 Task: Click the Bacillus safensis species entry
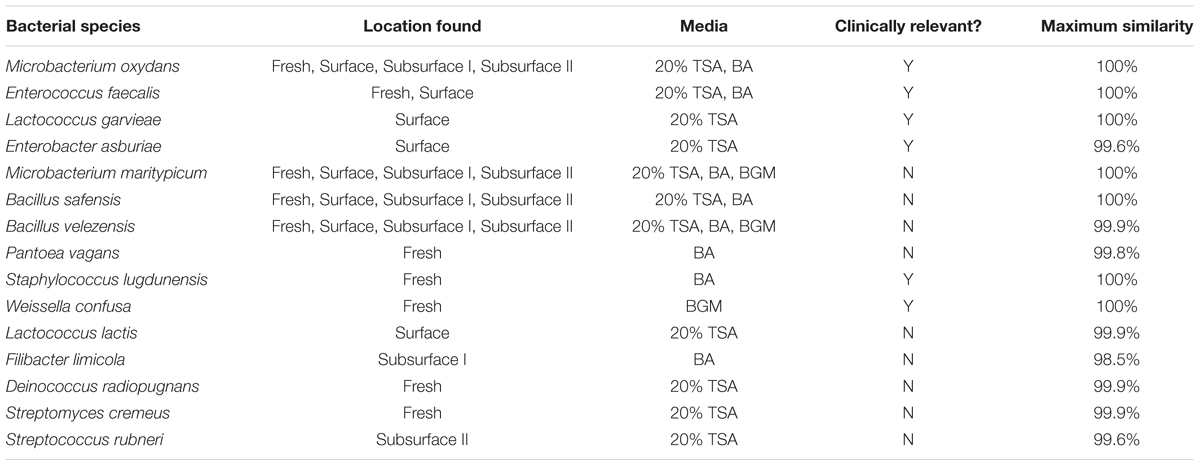pyautogui.click(x=60, y=200)
